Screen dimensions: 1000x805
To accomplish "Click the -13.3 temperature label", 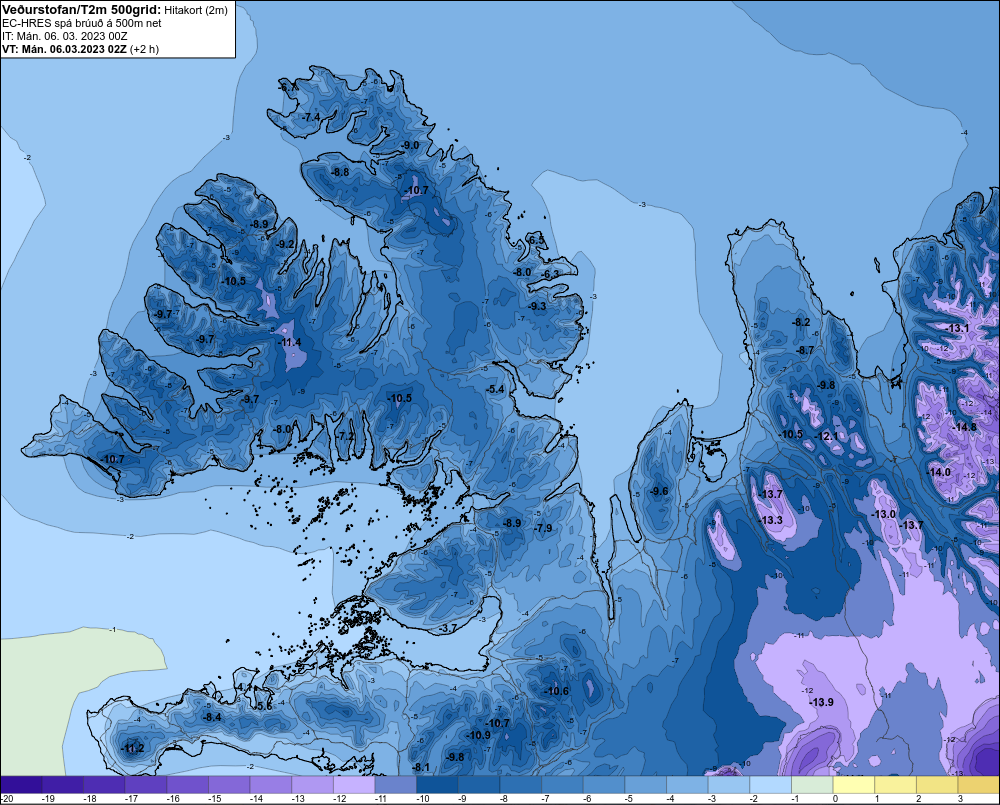I will click(x=771, y=521).
